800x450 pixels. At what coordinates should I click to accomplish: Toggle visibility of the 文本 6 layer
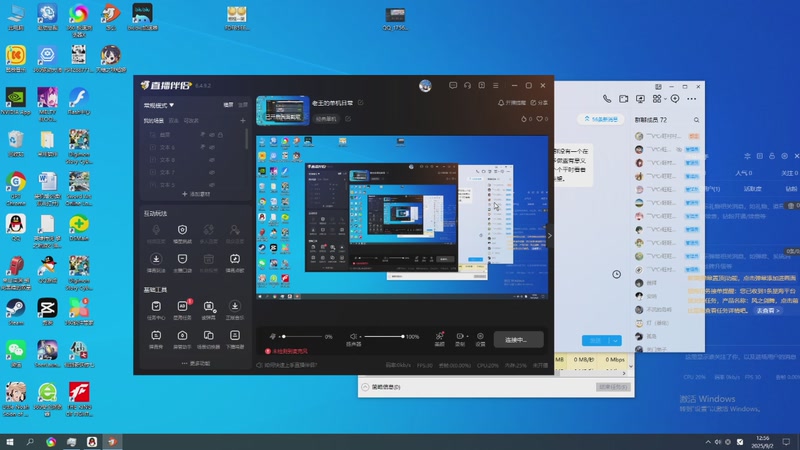pyautogui.click(x=212, y=147)
